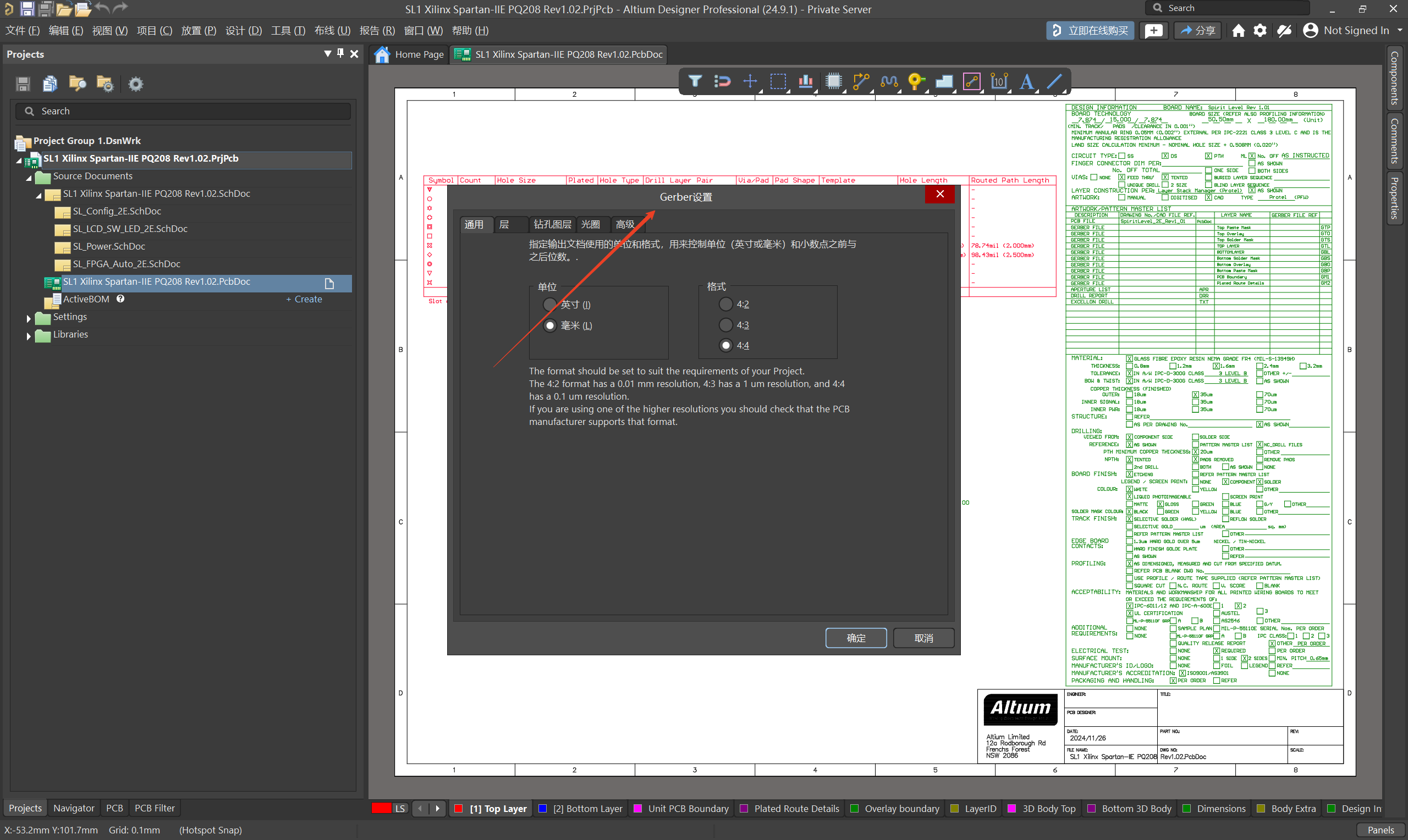1408x840 pixels.
Task: Click the 确定 button
Action: [x=856, y=638]
